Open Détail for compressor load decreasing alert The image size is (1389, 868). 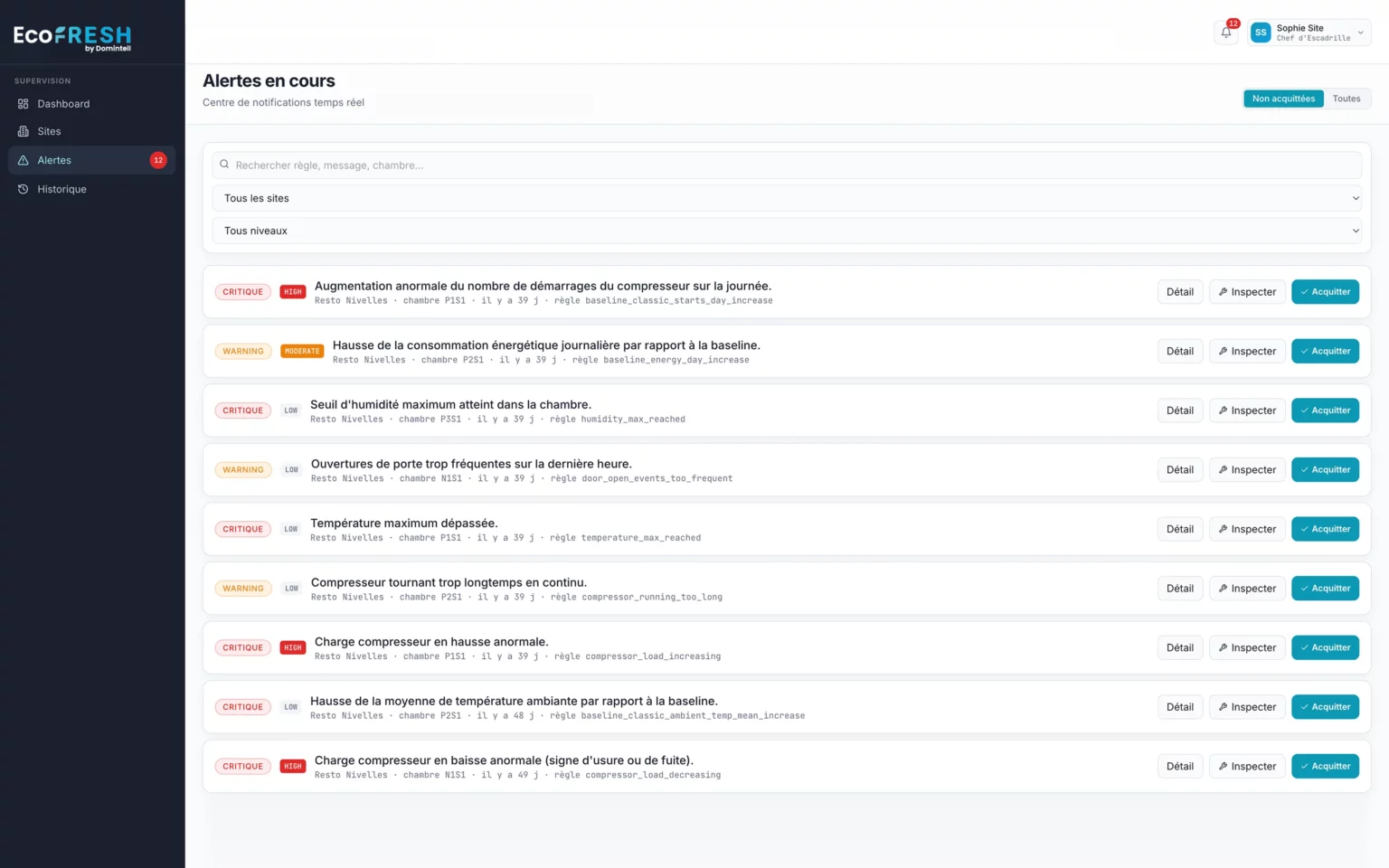click(x=1180, y=766)
